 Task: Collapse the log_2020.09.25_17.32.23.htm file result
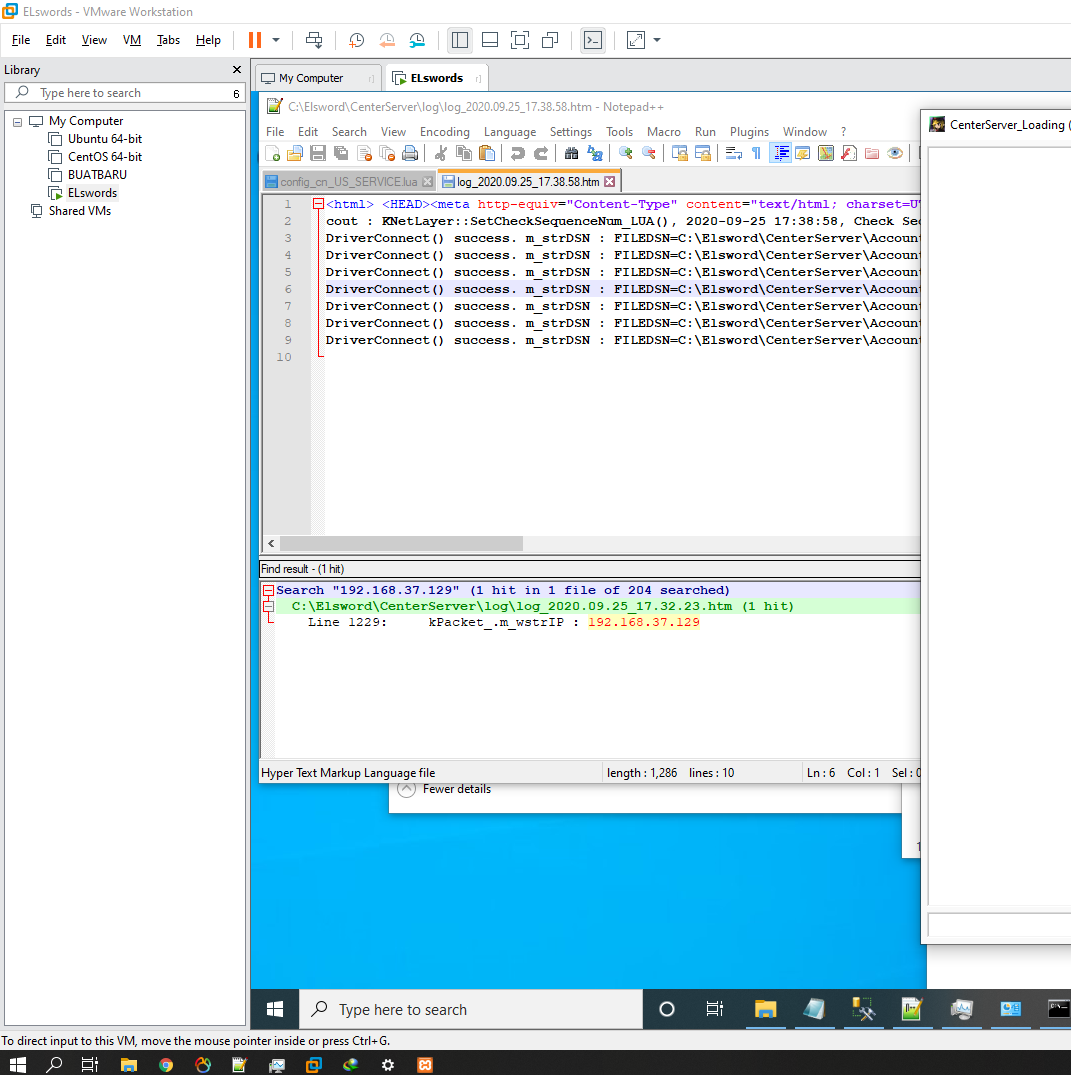click(269, 606)
